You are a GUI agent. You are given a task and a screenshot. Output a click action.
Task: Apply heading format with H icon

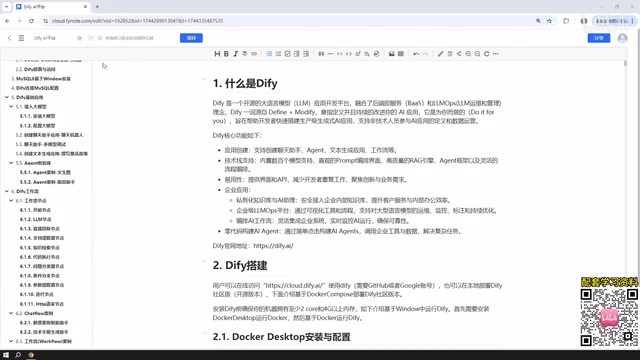pos(217,54)
